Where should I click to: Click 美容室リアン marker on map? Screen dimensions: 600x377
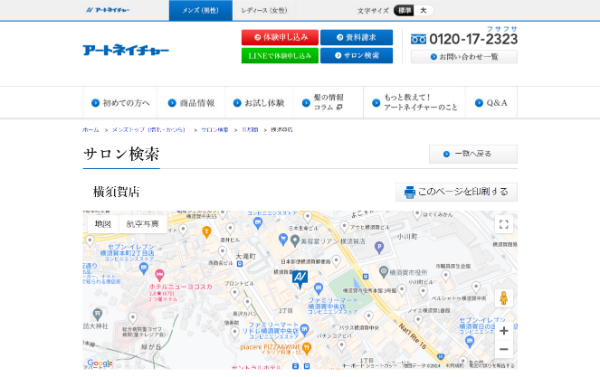295,241
